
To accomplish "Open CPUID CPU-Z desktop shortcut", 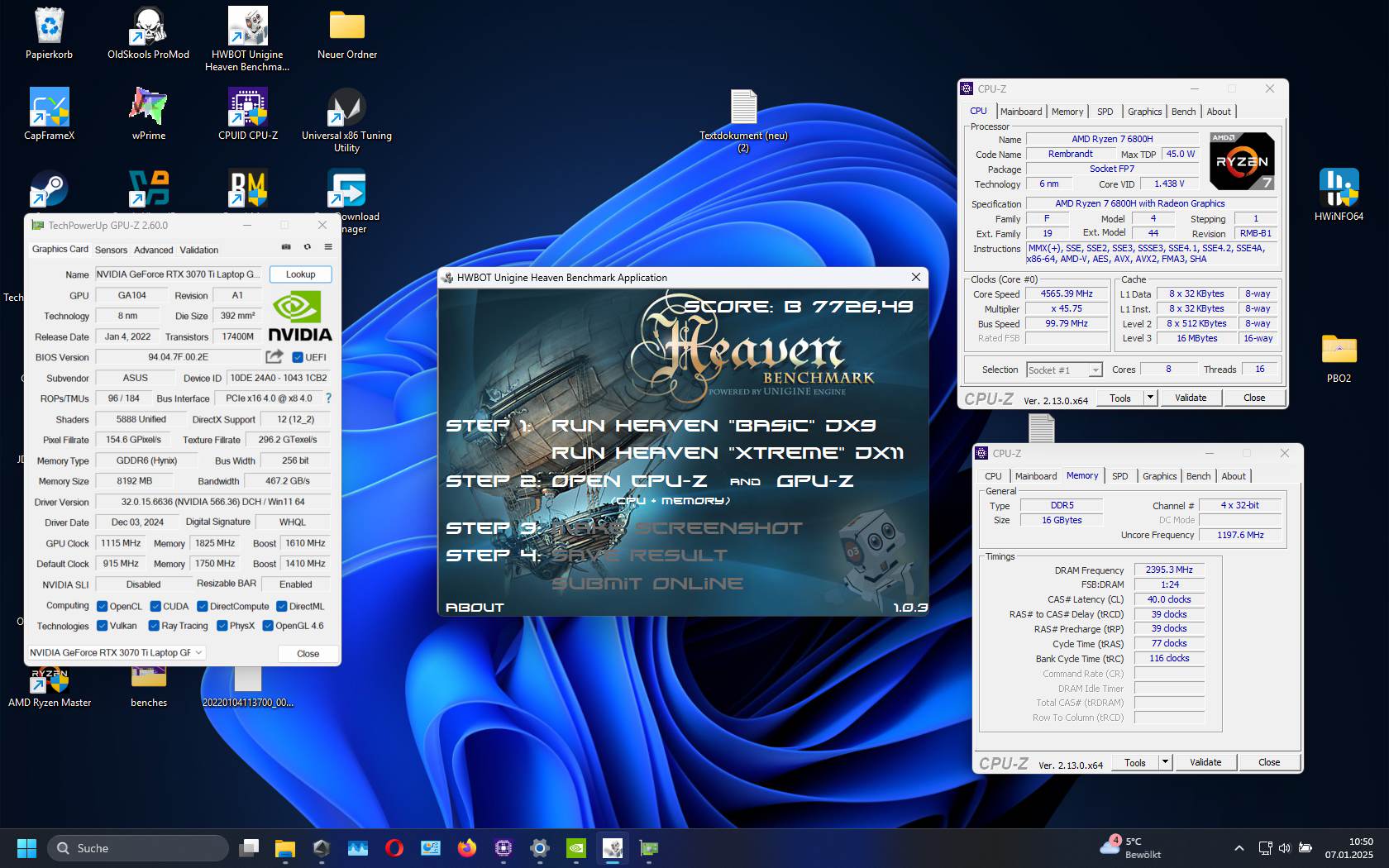I will click(248, 114).
